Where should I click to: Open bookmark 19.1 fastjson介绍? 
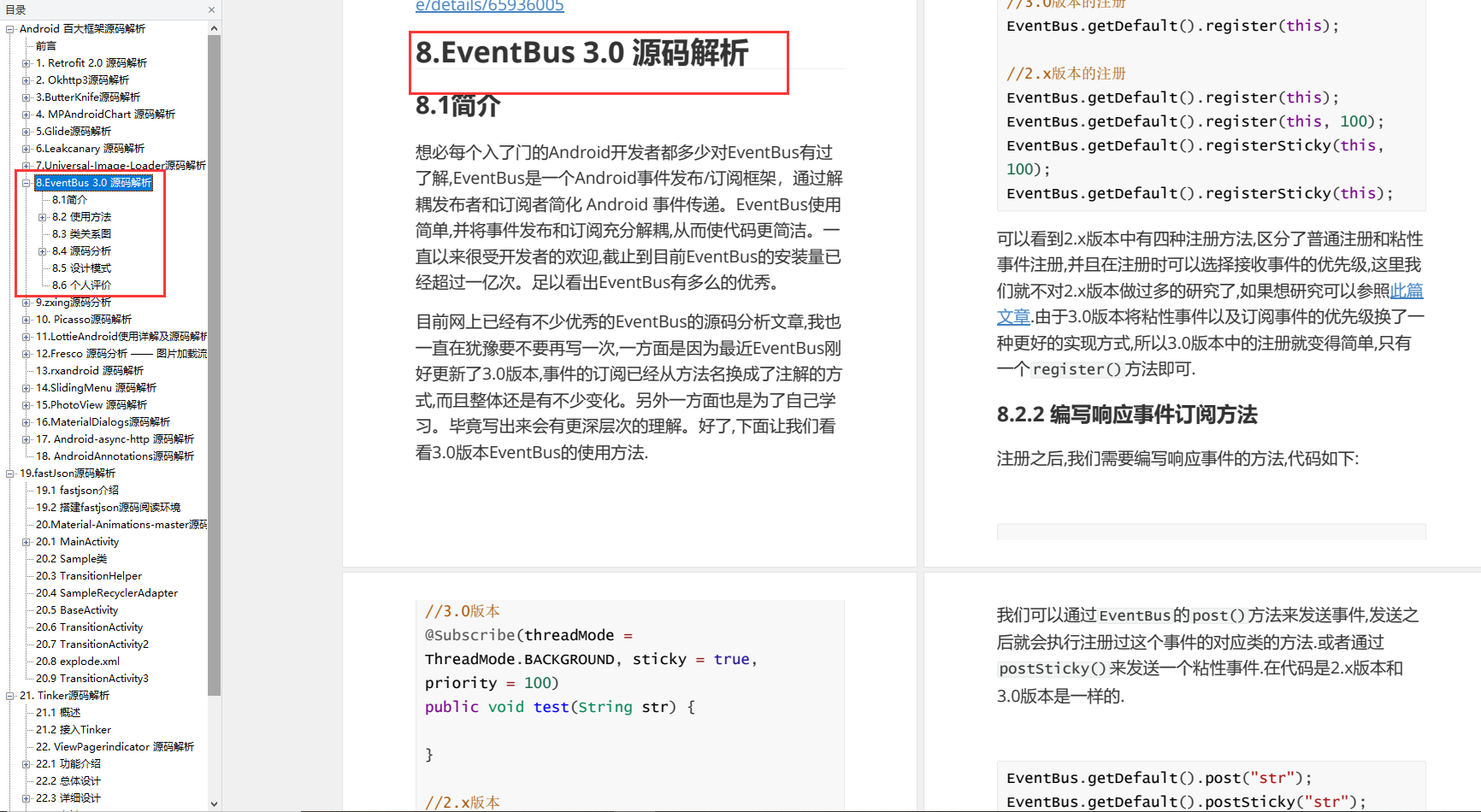77,491
